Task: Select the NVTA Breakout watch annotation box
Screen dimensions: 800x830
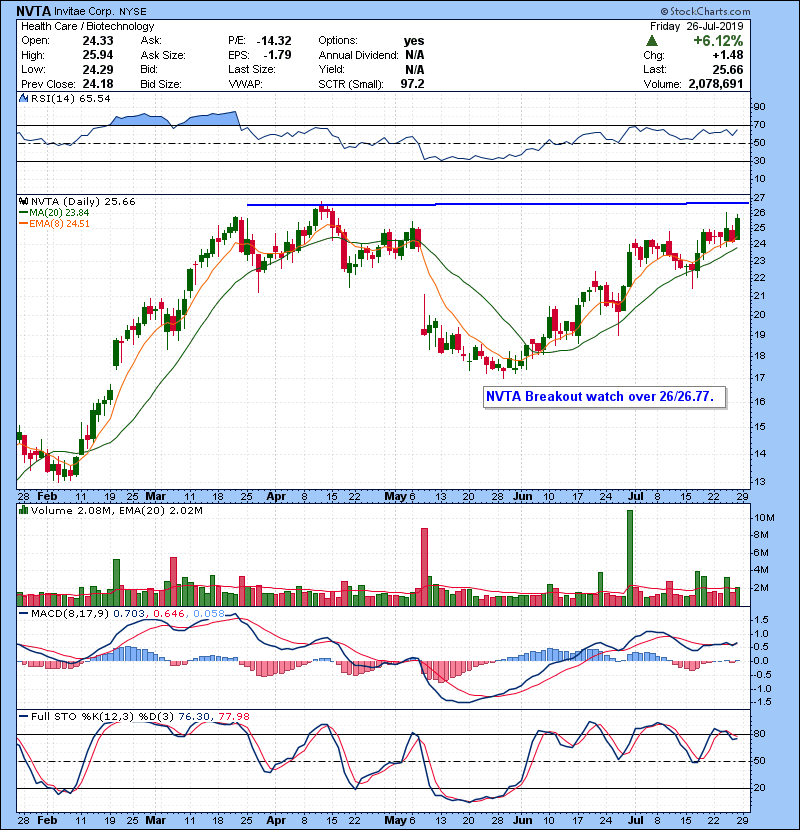Action: point(603,396)
